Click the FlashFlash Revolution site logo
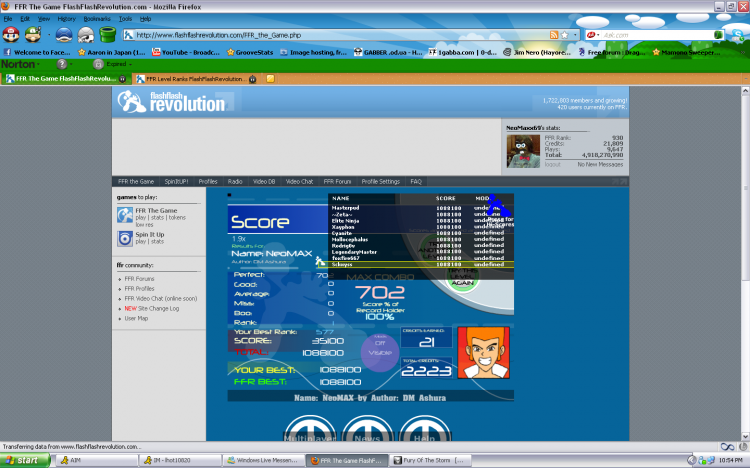 pyautogui.click(x=172, y=101)
